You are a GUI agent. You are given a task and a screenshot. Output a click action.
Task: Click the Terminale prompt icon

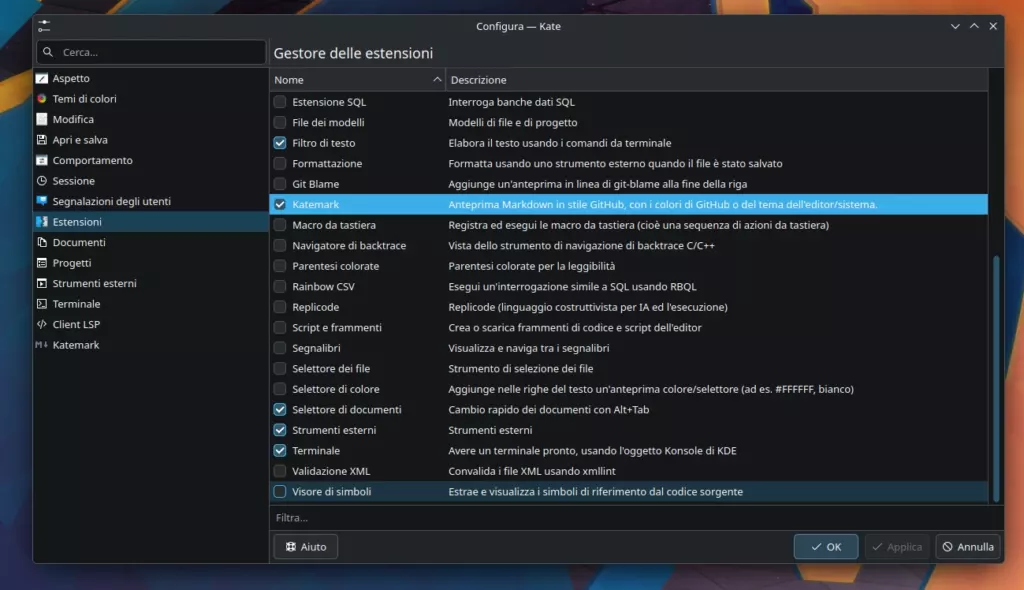click(x=42, y=304)
